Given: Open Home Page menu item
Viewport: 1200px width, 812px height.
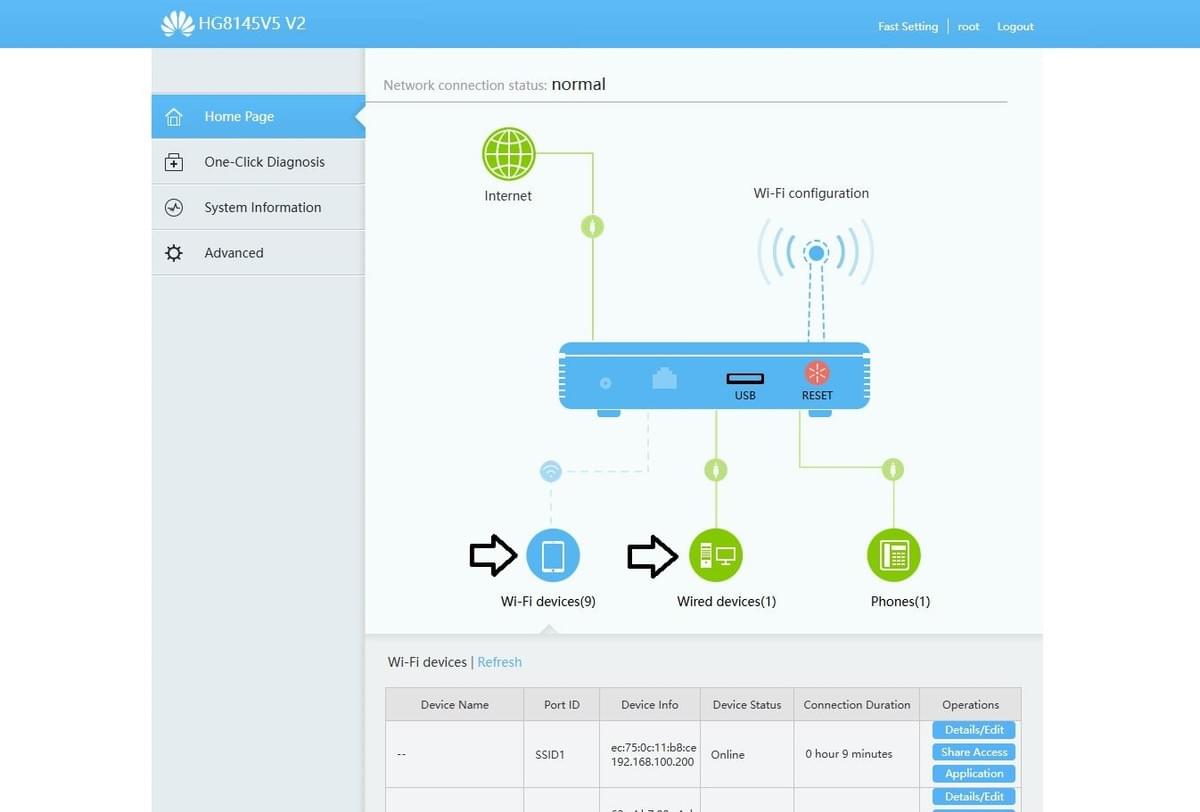Looking at the screenshot, I should coord(258,117).
